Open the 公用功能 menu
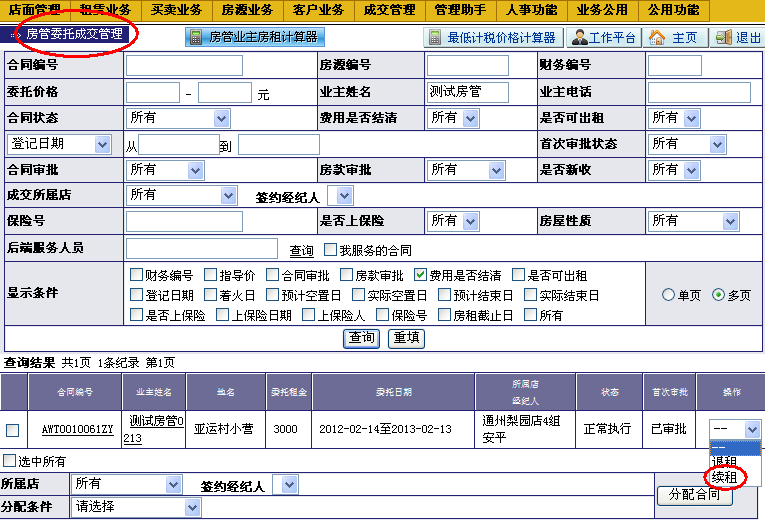Viewport: 765px width, 525px height. (673, 10)
